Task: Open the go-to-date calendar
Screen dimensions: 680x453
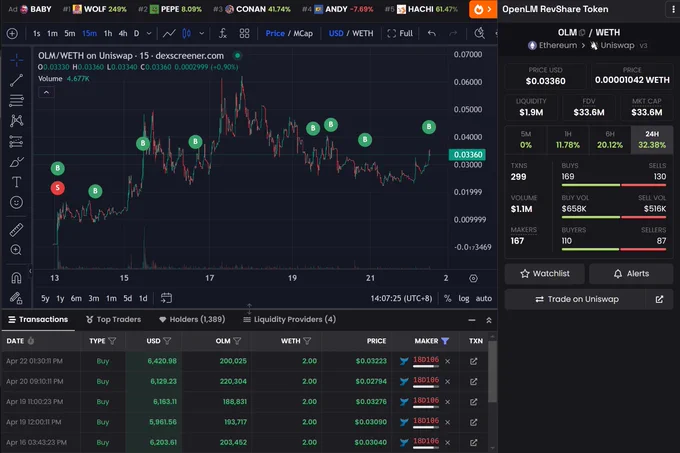Action: click(166, 298)
